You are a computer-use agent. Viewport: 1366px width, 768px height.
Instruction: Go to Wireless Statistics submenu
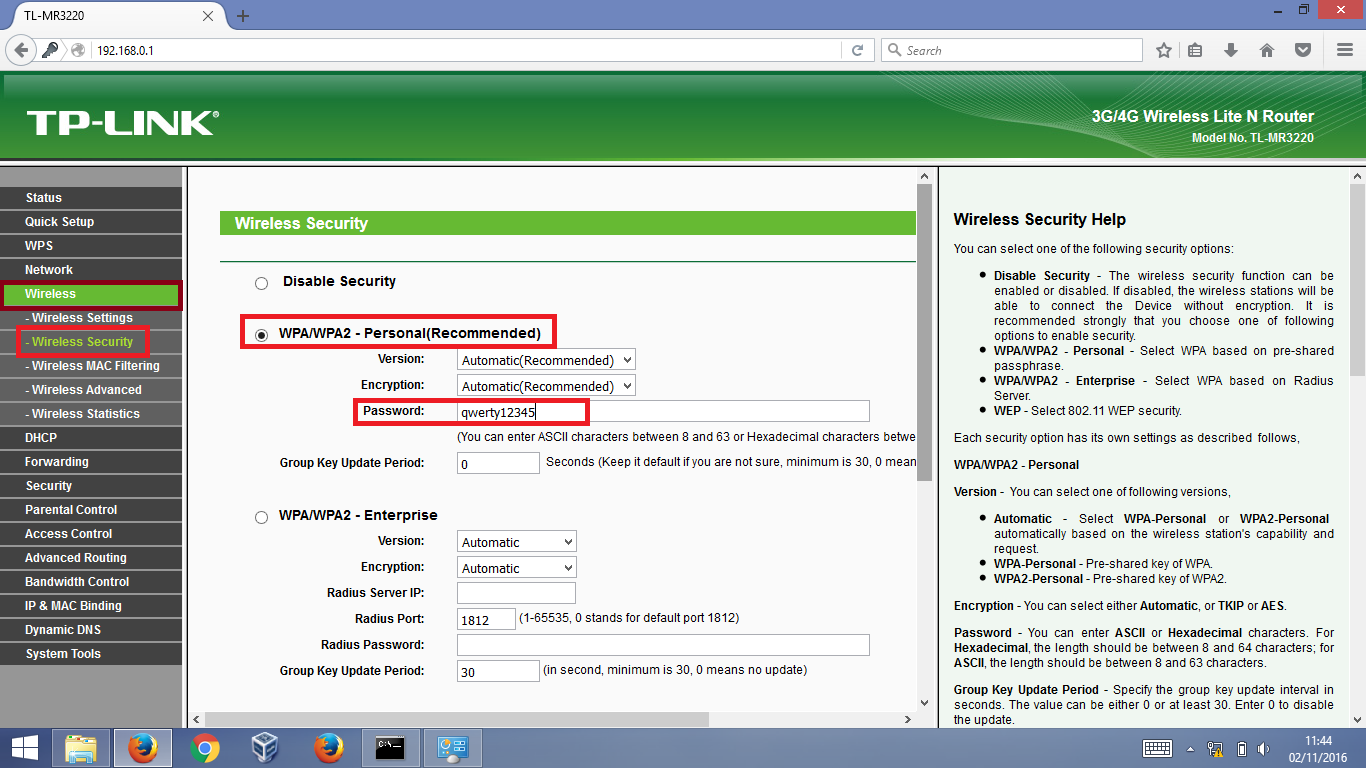(91, 414)
